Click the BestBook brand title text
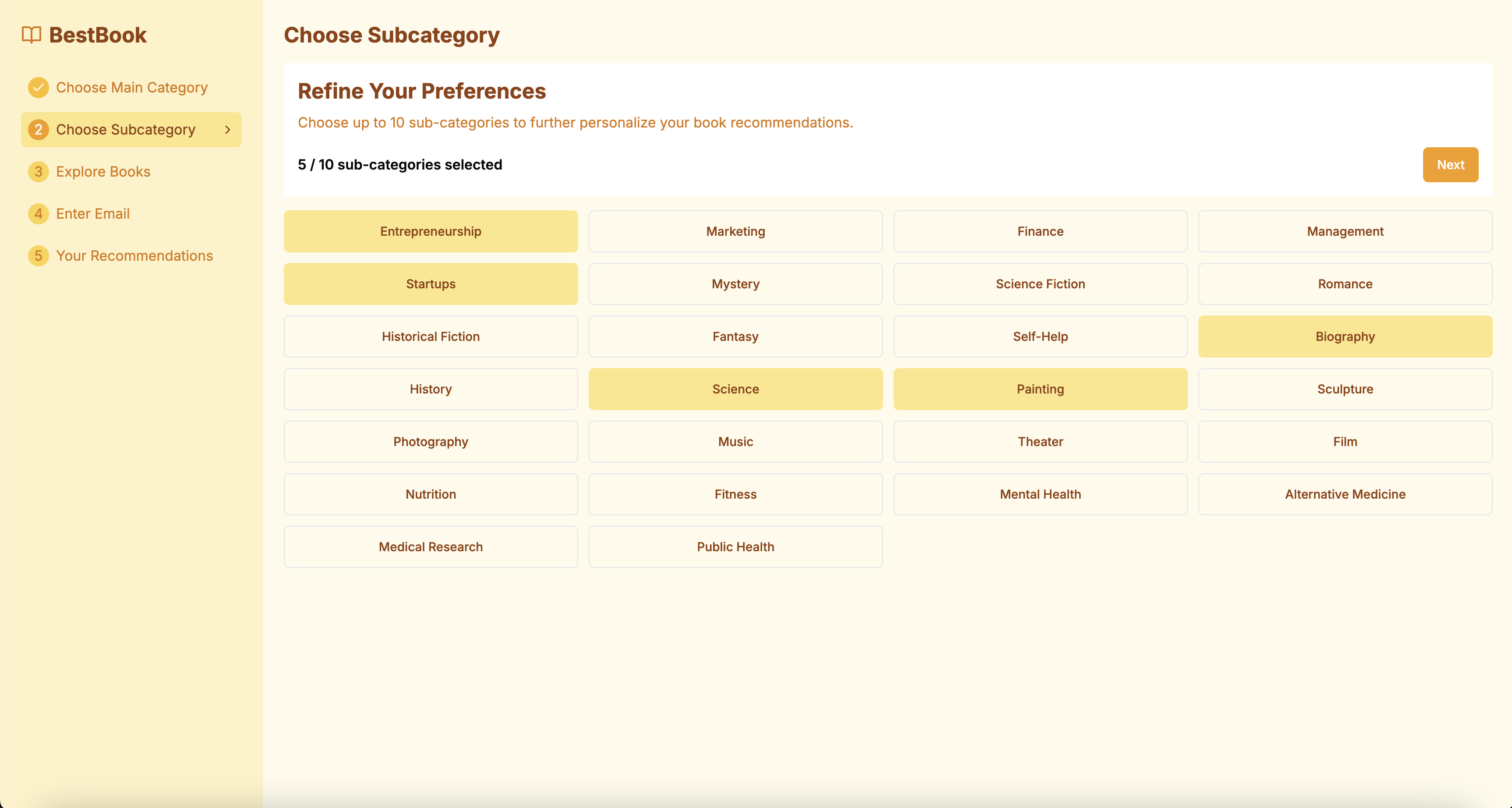The width and height of the screenshot is (1512, 808). [97, 35]
